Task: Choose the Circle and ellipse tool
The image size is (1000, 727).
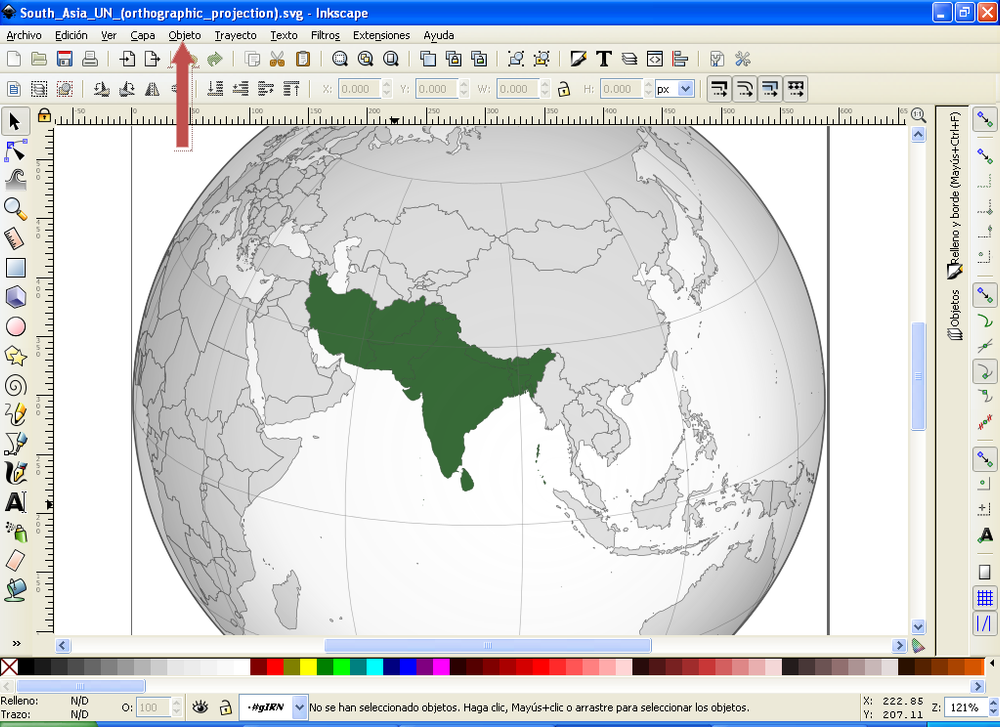Action: (16, 327)
